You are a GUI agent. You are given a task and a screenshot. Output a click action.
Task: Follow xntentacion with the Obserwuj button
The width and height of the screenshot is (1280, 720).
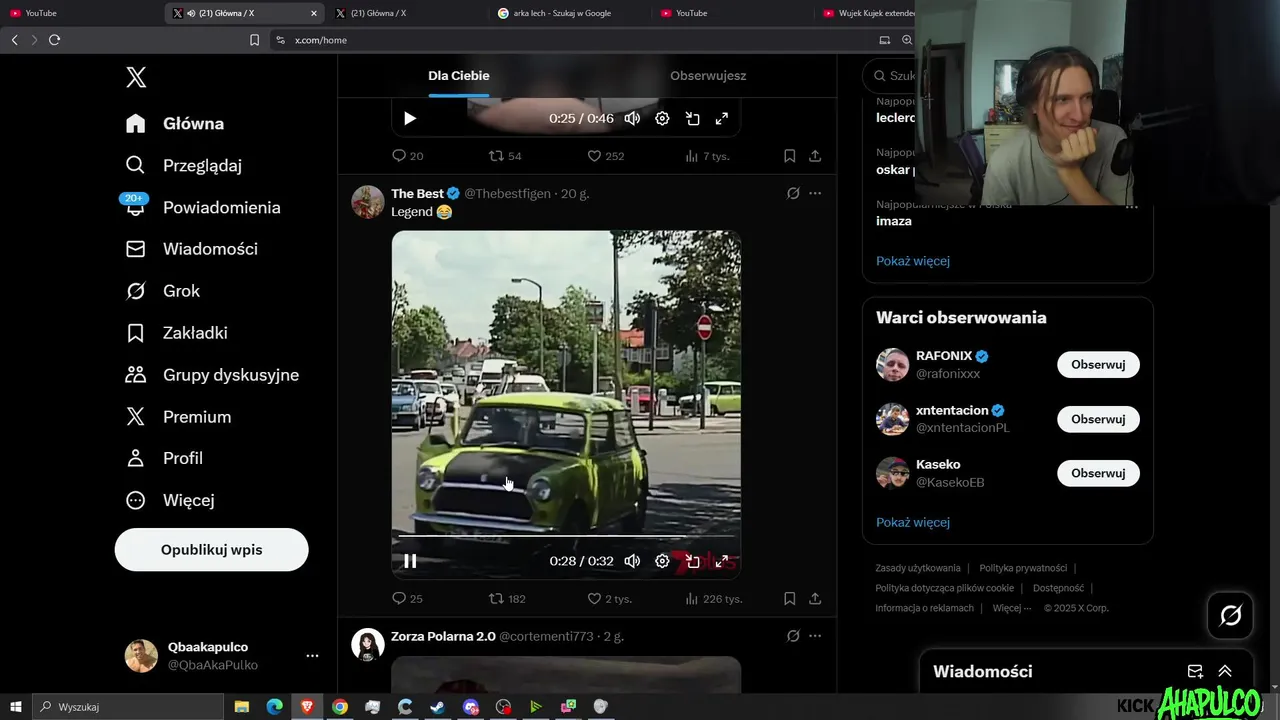(1098, 419)
